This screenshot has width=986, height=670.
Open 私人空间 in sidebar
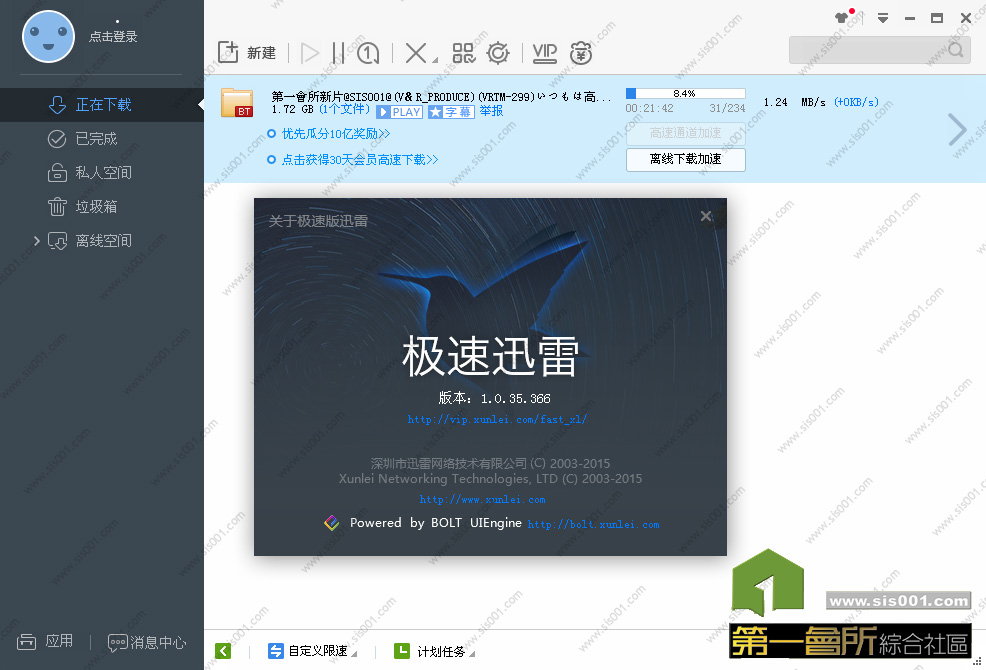[x=102, y=172]
